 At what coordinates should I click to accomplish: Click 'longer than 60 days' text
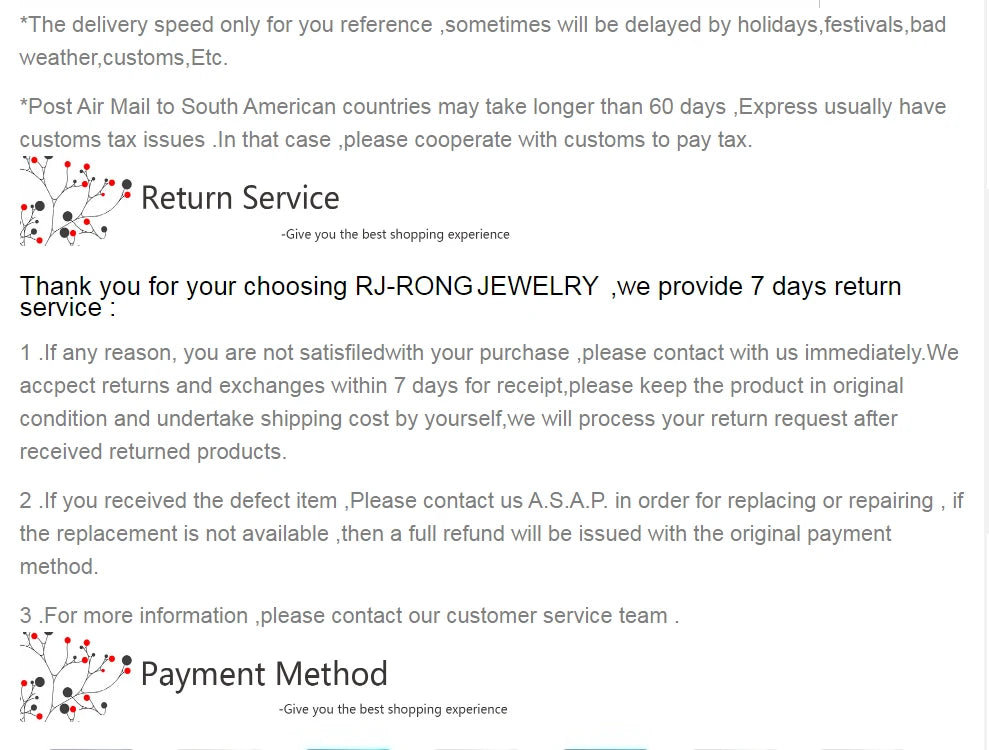631,107
